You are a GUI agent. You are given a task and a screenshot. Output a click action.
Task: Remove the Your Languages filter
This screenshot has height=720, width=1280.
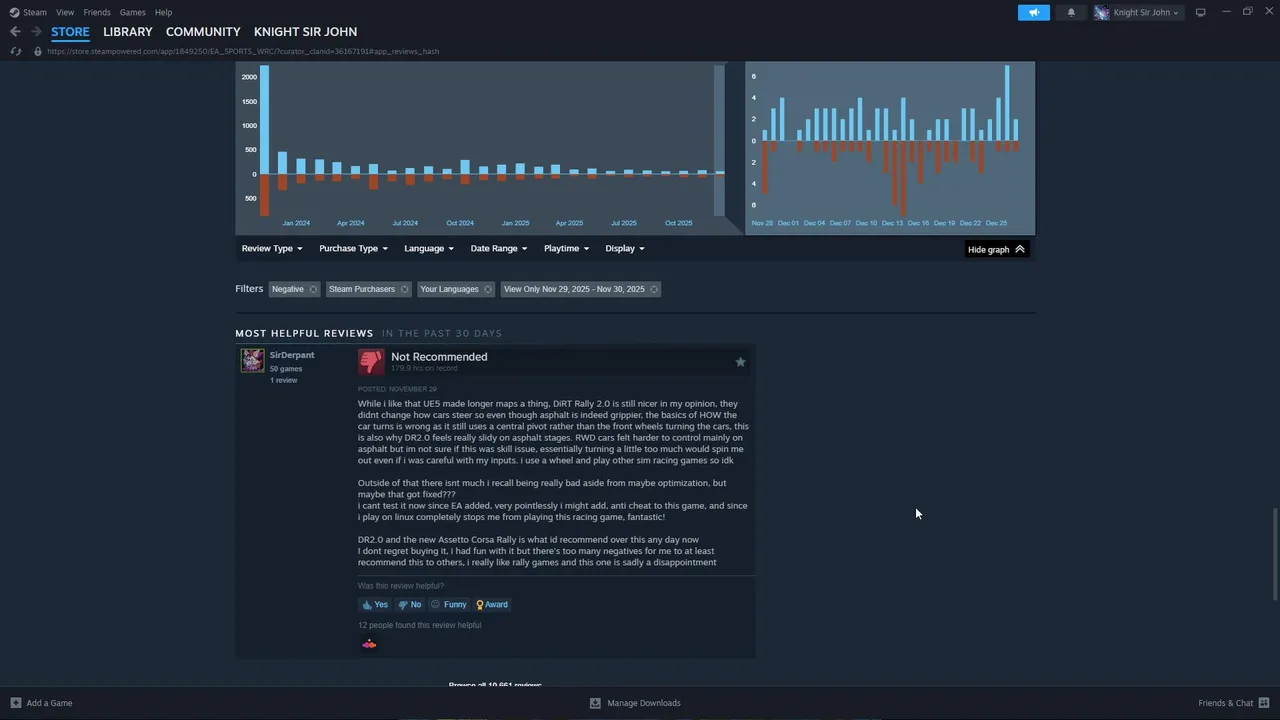(487, 289)
